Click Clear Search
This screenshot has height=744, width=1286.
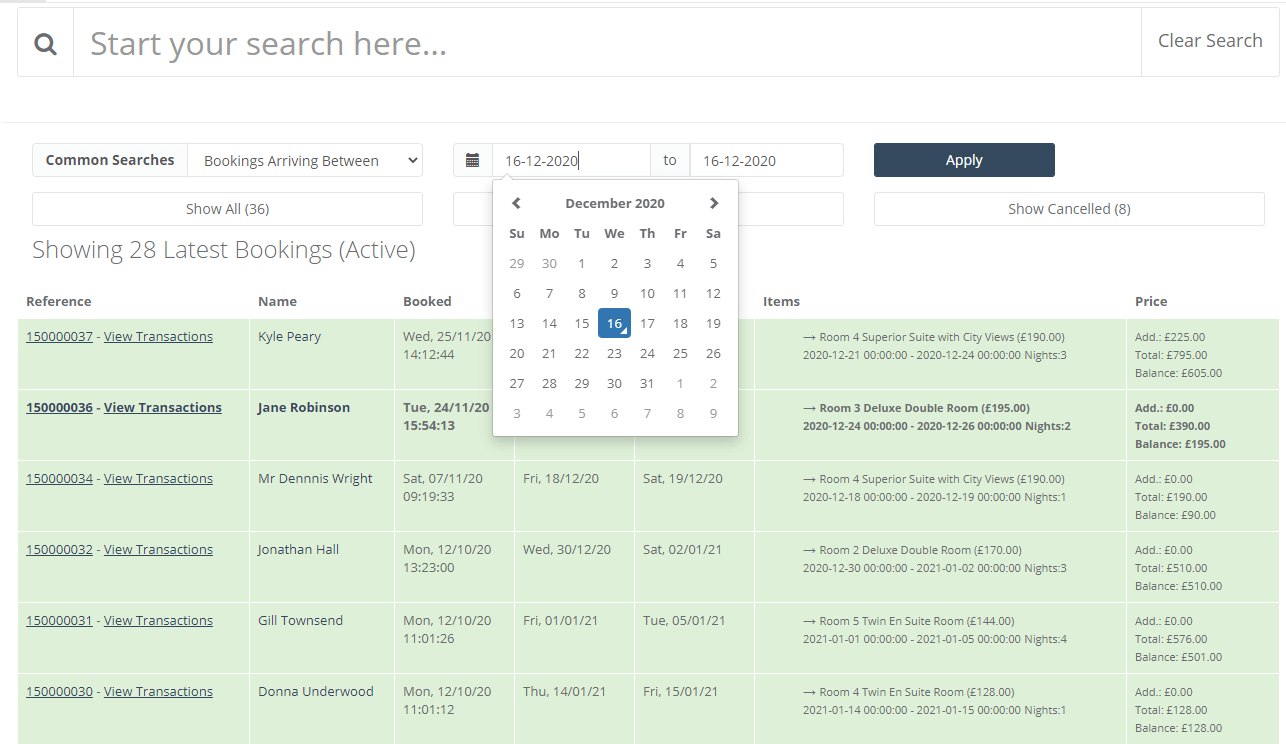(x=1210, y=40)
